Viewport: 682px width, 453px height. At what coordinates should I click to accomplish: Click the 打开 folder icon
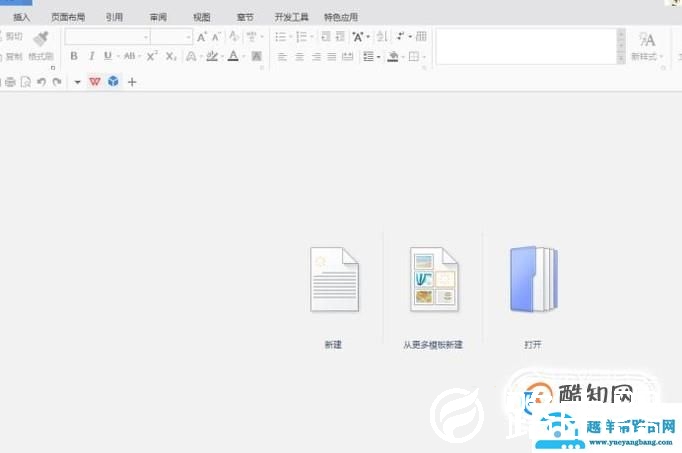tap(534, 279)
